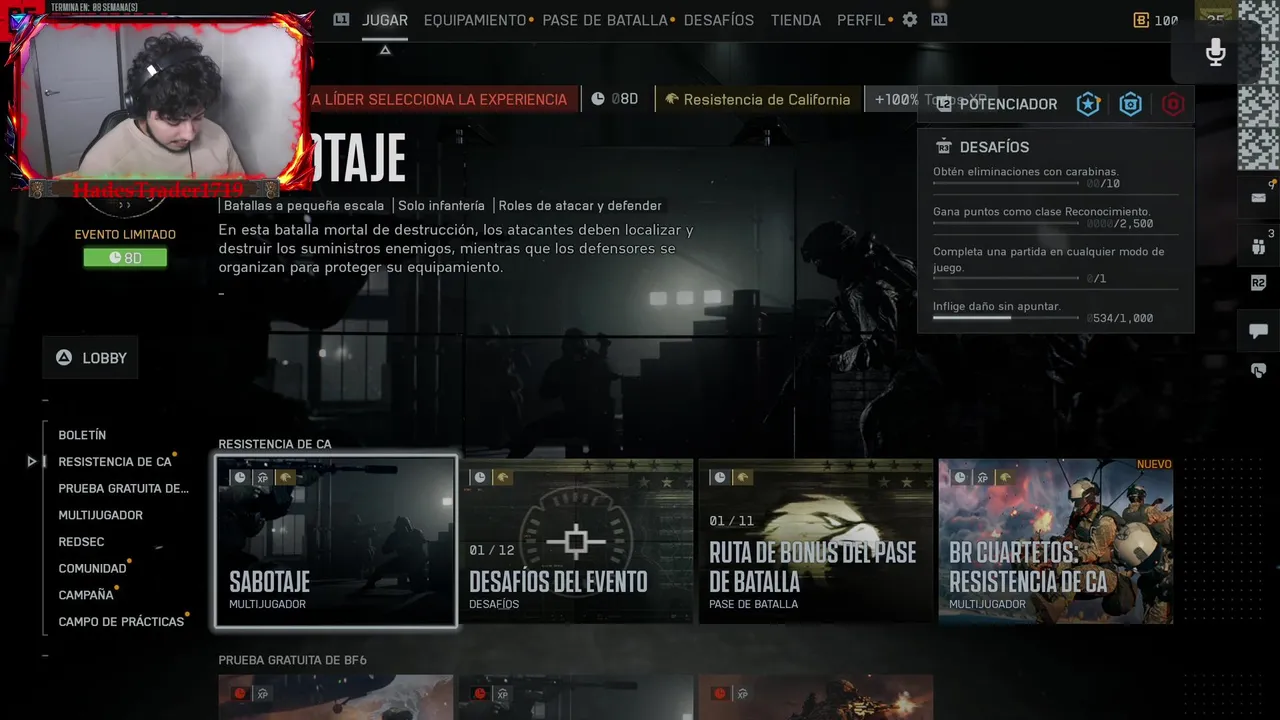Screen dimensions: 1280x720
Task: Select the blue star booster icon
Action: (x=1088, y=104)
